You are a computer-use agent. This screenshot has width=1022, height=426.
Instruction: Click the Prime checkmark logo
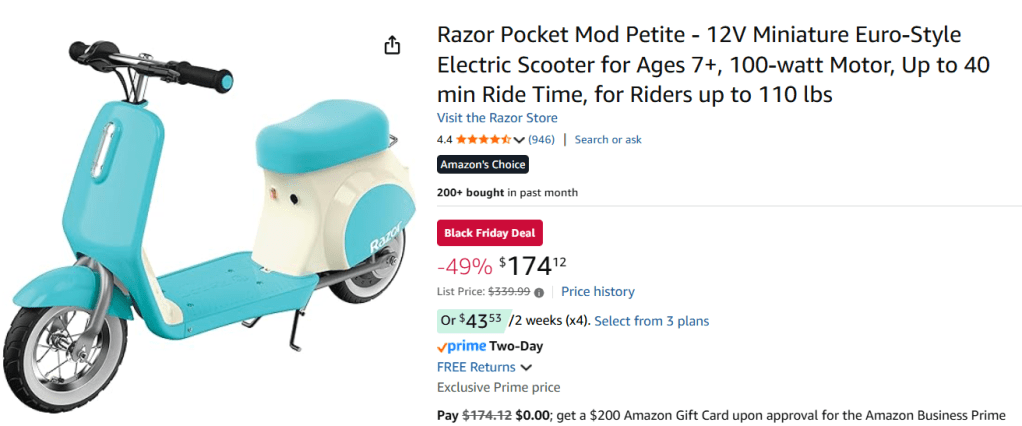461,346
